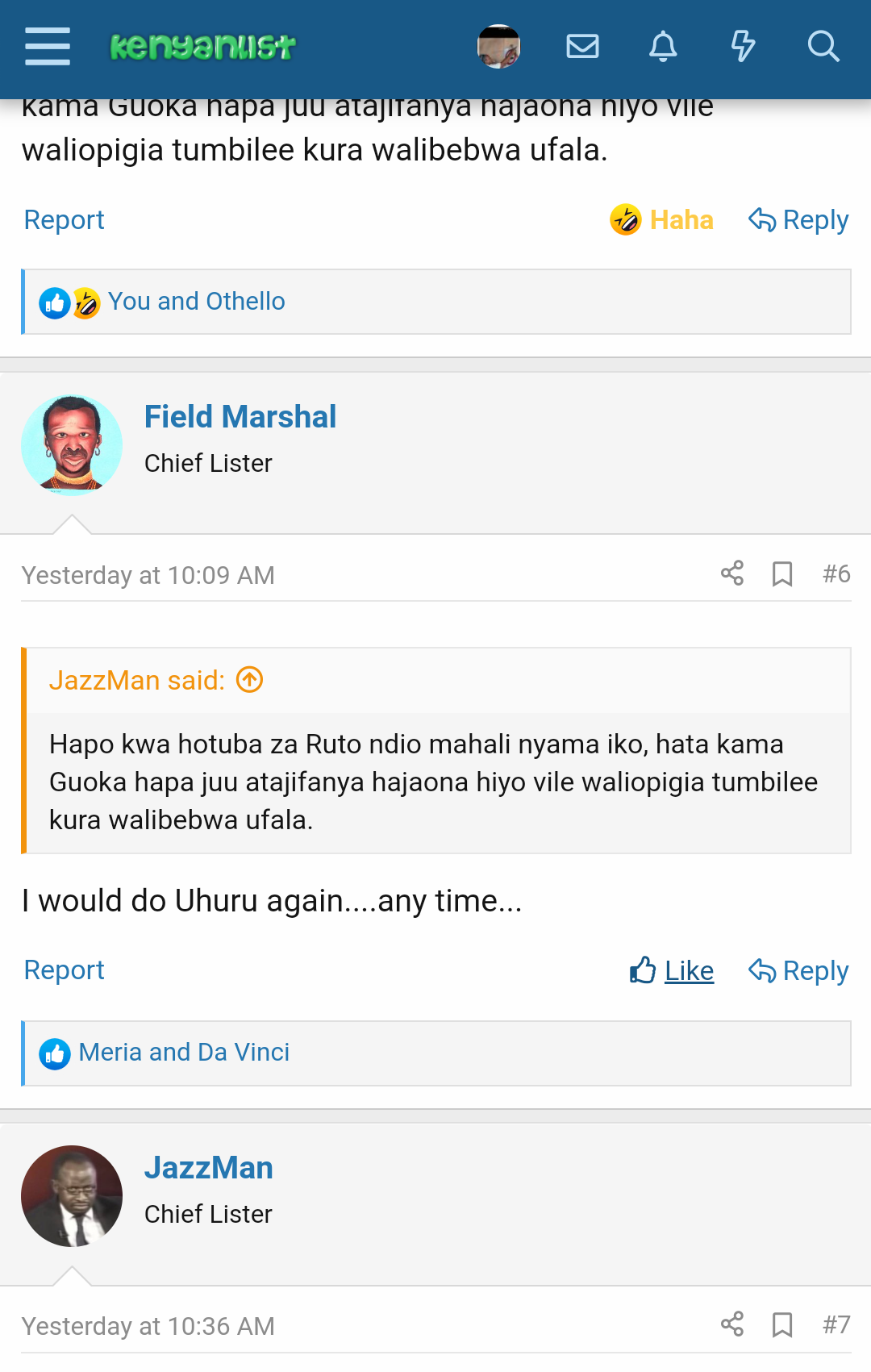Show reactions from You and Othello

196,302
